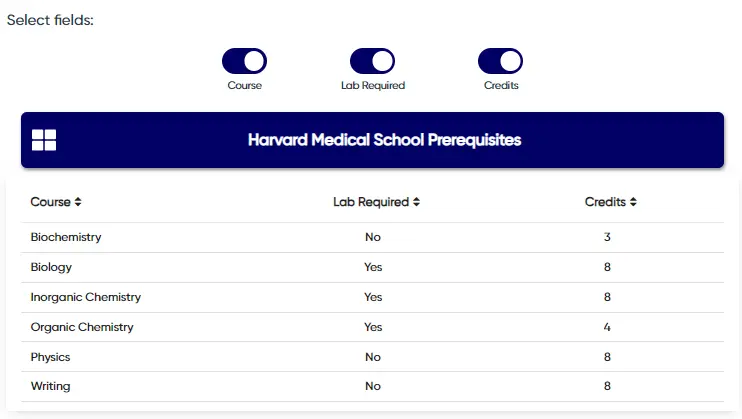Image resolution: width=742 pixels, height=419 pixels.
Task: Click the Inorganic Chemistry course cell
Action: pyautogui.click(x=86, y=298)
